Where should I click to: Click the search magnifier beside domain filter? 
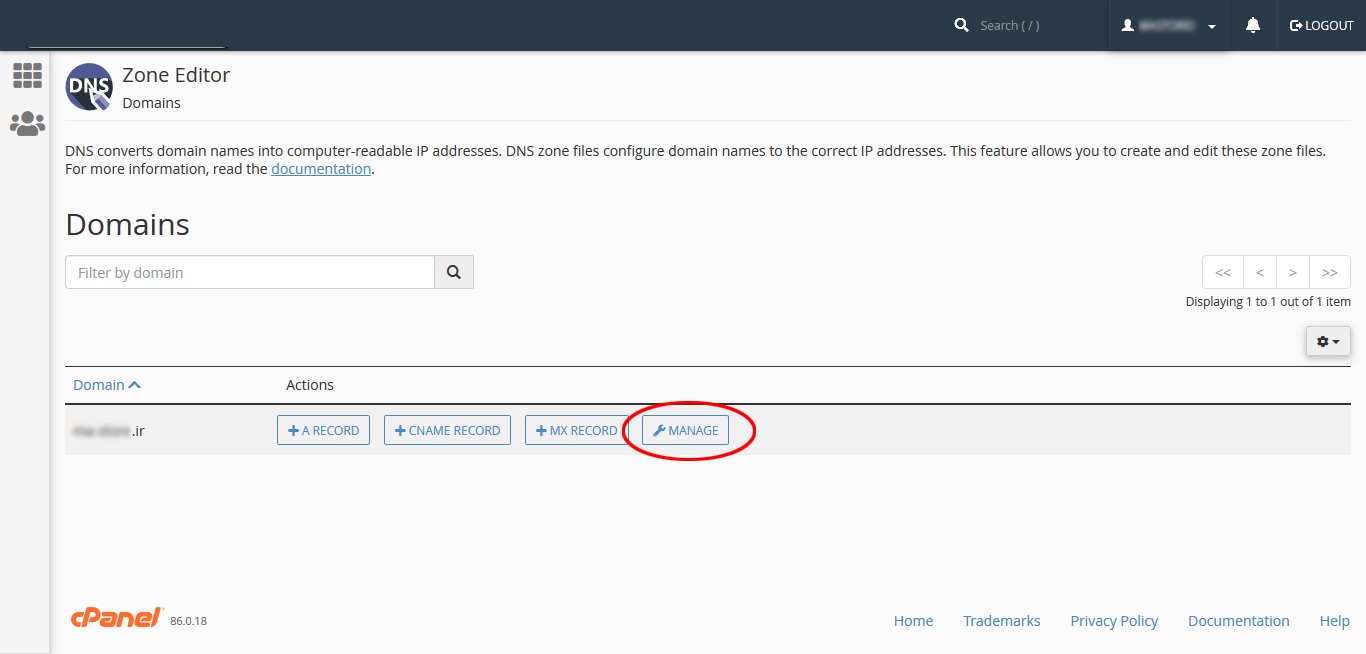click(x=454, y=272)
